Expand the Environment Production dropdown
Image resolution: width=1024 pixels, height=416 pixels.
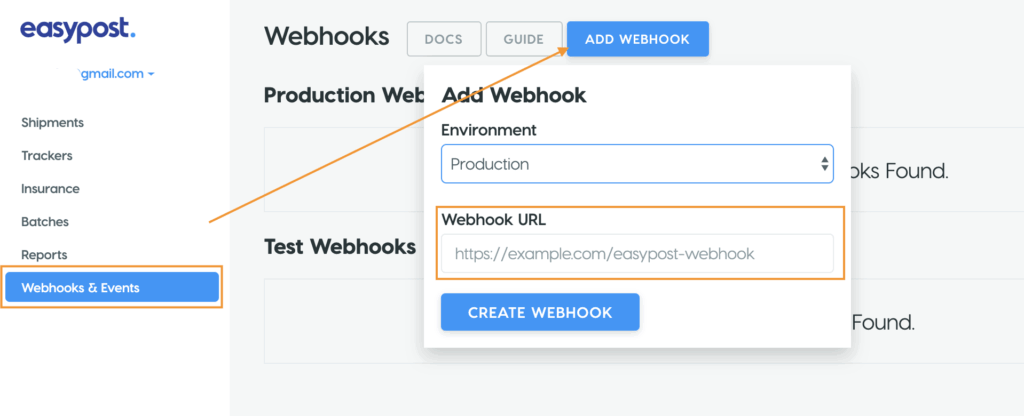tap(630, 164)
